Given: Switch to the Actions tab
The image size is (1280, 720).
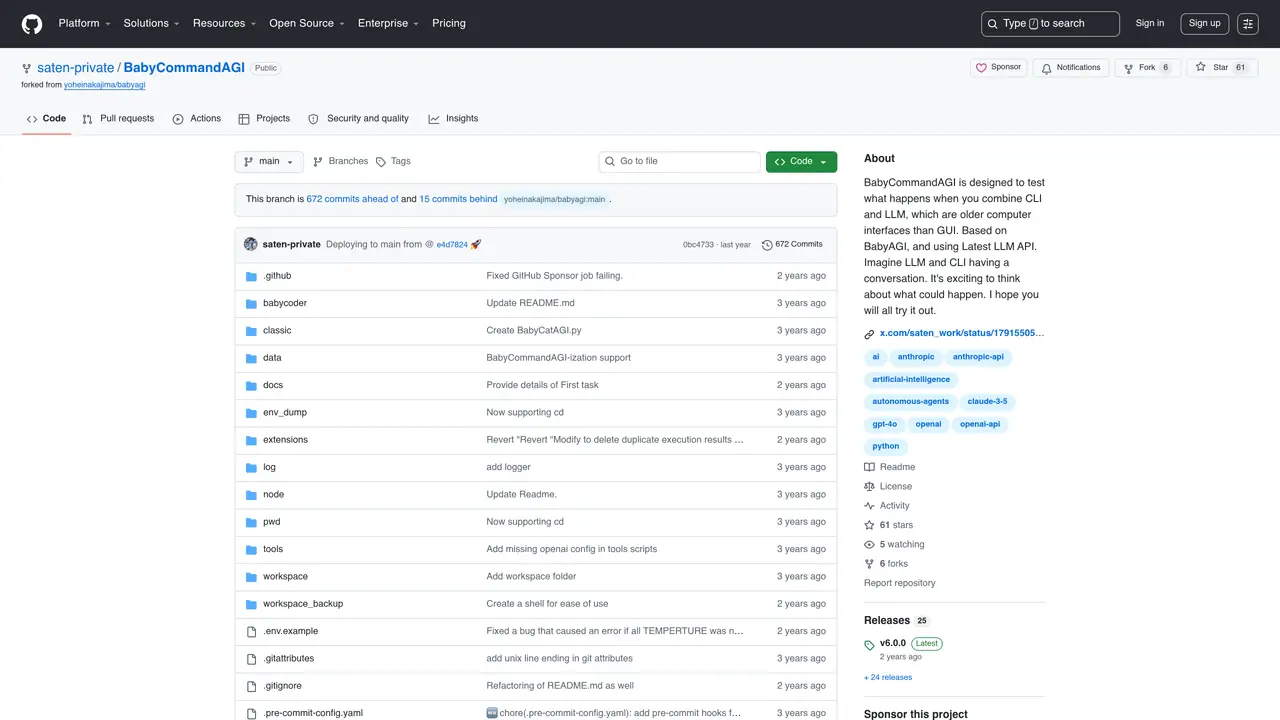Looking at the screenshot, I should 196,119.
